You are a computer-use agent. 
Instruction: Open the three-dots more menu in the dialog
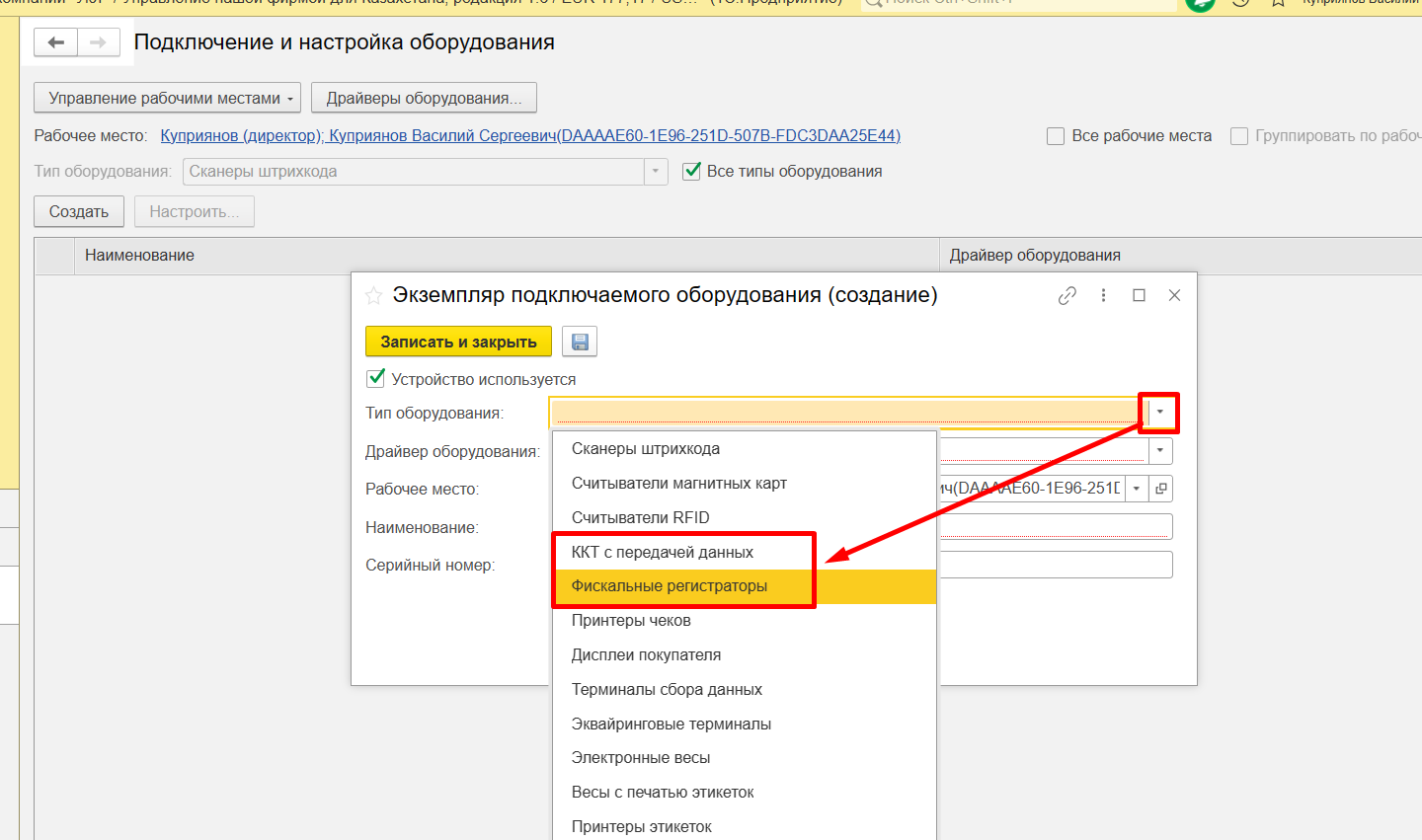tap(1103, 295)
